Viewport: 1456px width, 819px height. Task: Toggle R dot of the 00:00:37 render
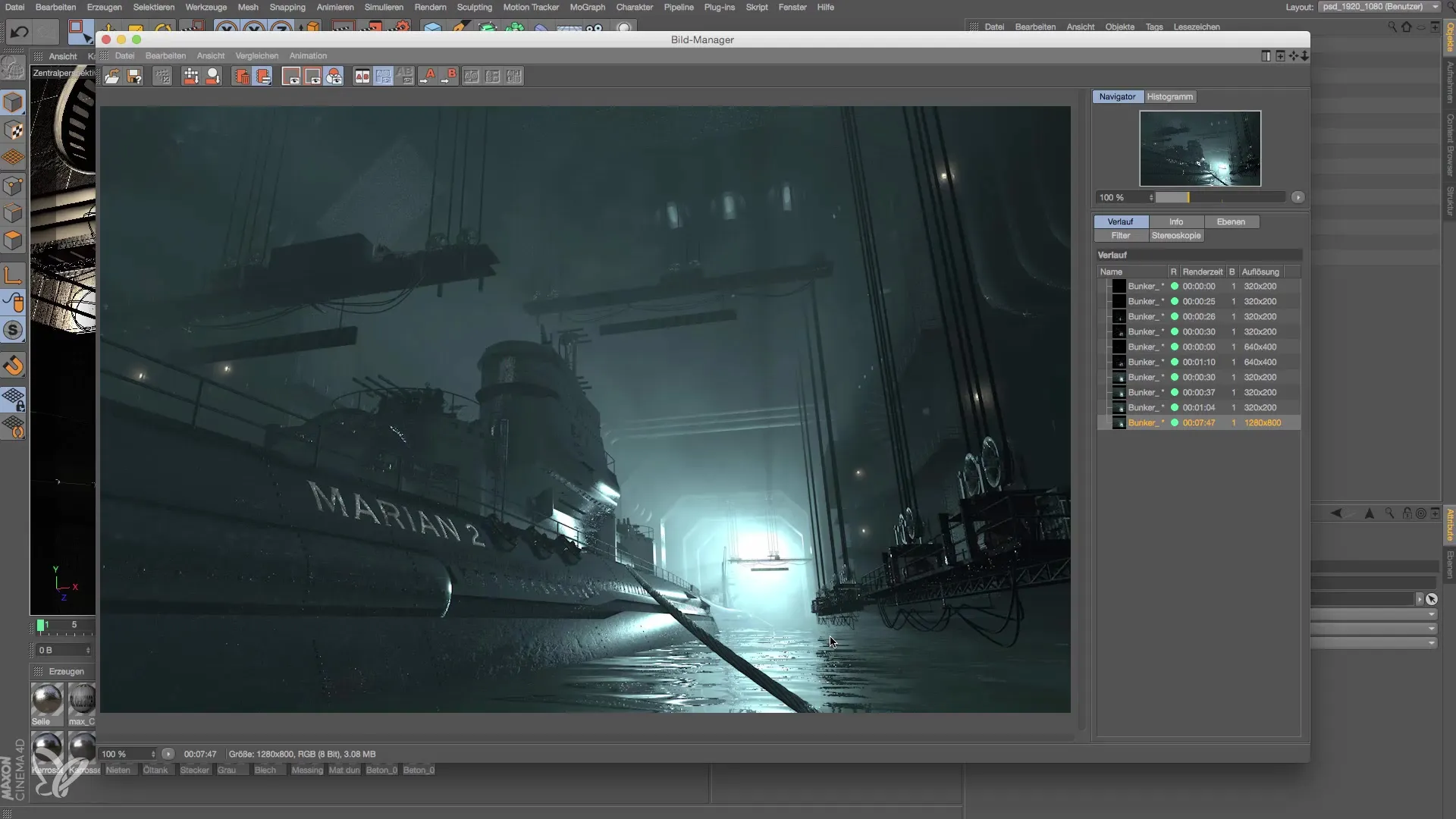1175,392
